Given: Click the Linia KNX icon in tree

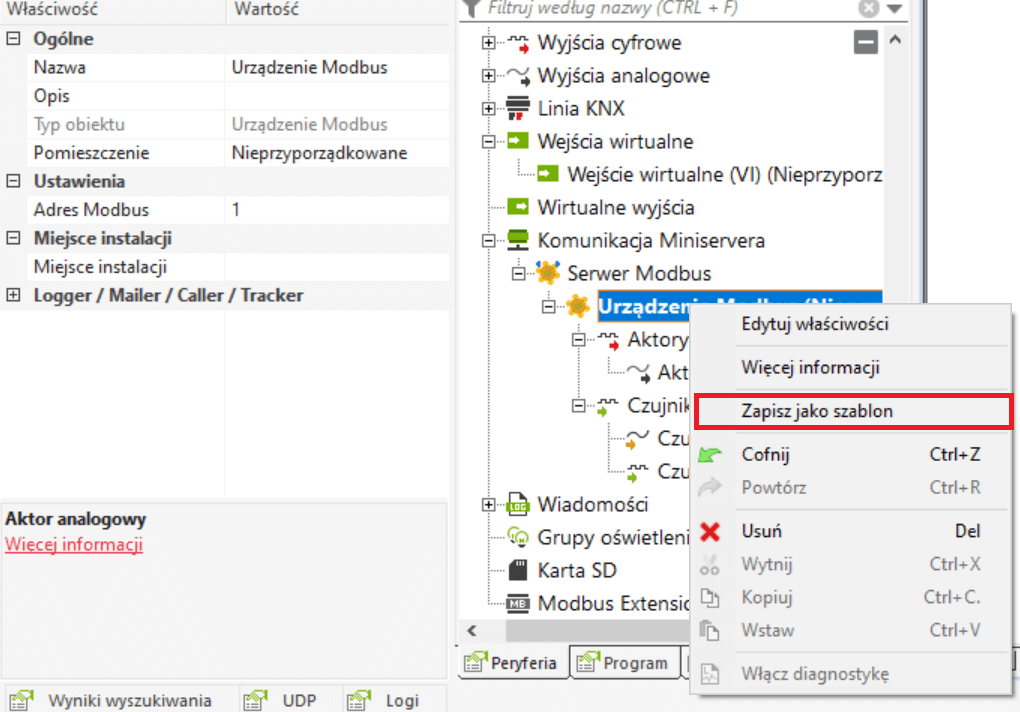Looking at the screenshot, I should click(518, 108).
